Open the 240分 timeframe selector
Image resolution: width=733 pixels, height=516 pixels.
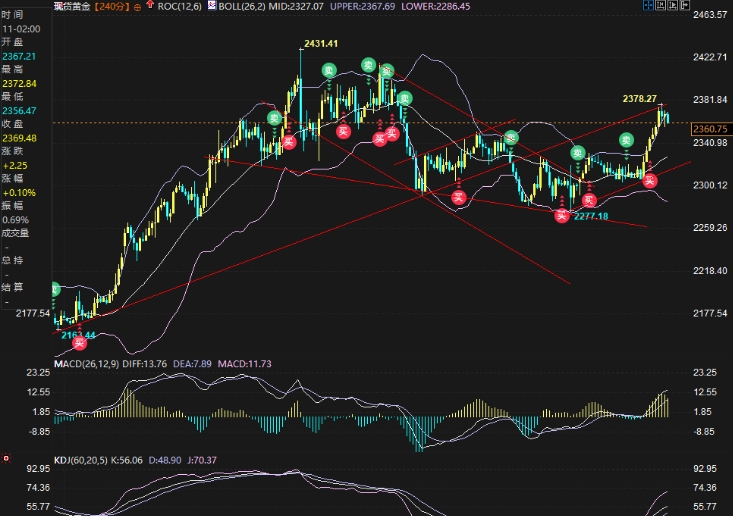[x=112, y=7]
